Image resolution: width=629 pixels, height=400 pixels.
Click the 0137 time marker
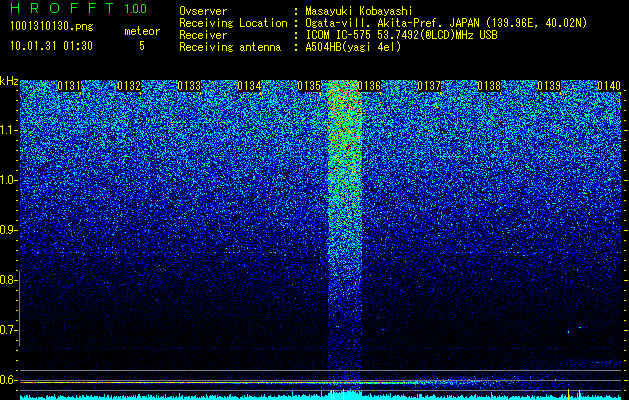429,86
